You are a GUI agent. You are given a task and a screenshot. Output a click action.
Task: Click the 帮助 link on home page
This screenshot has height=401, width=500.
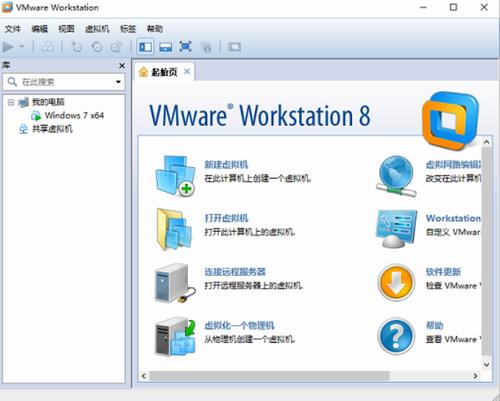(x=434, y=326)
